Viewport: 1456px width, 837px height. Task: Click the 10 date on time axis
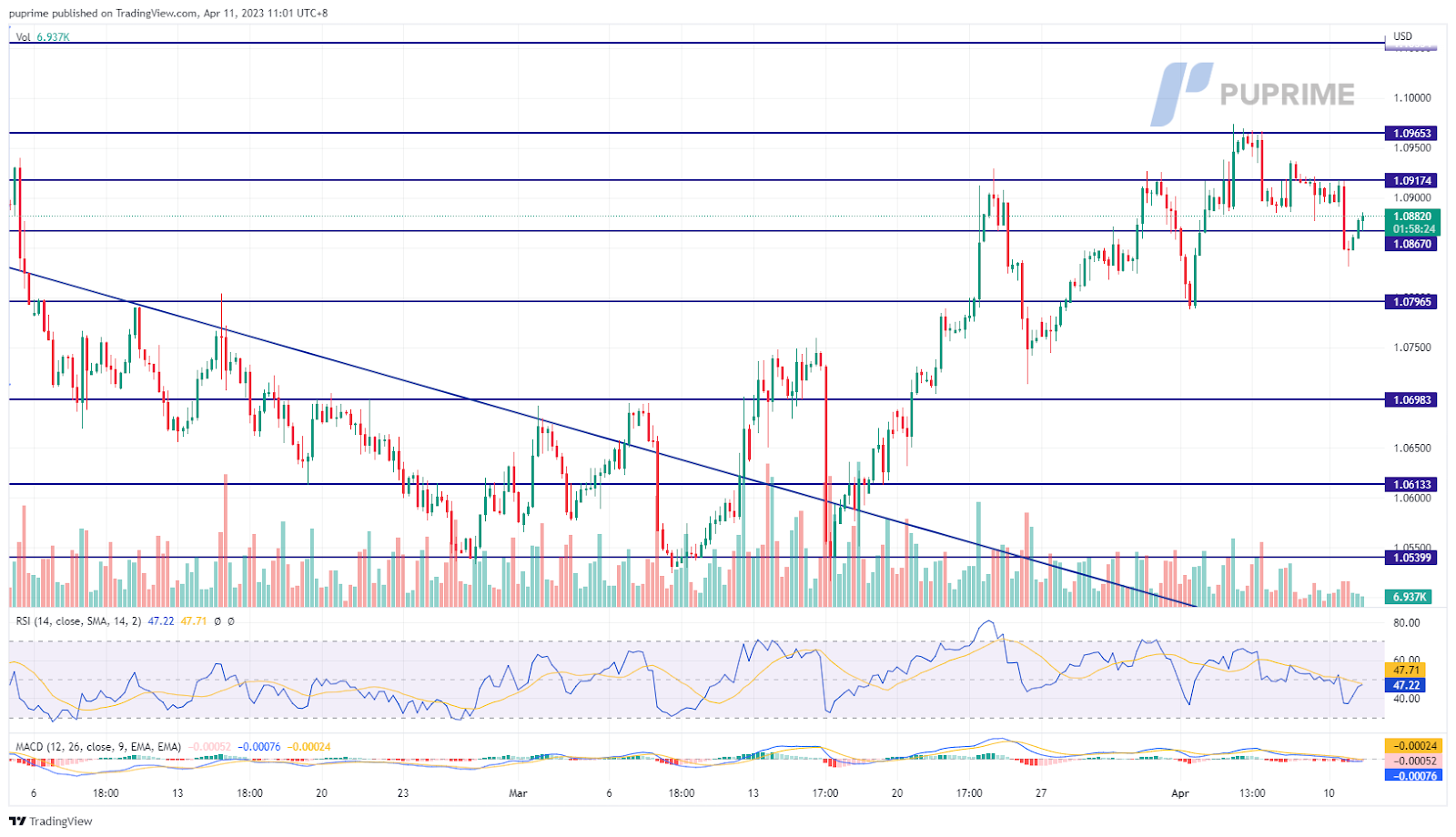[1330, 793]
